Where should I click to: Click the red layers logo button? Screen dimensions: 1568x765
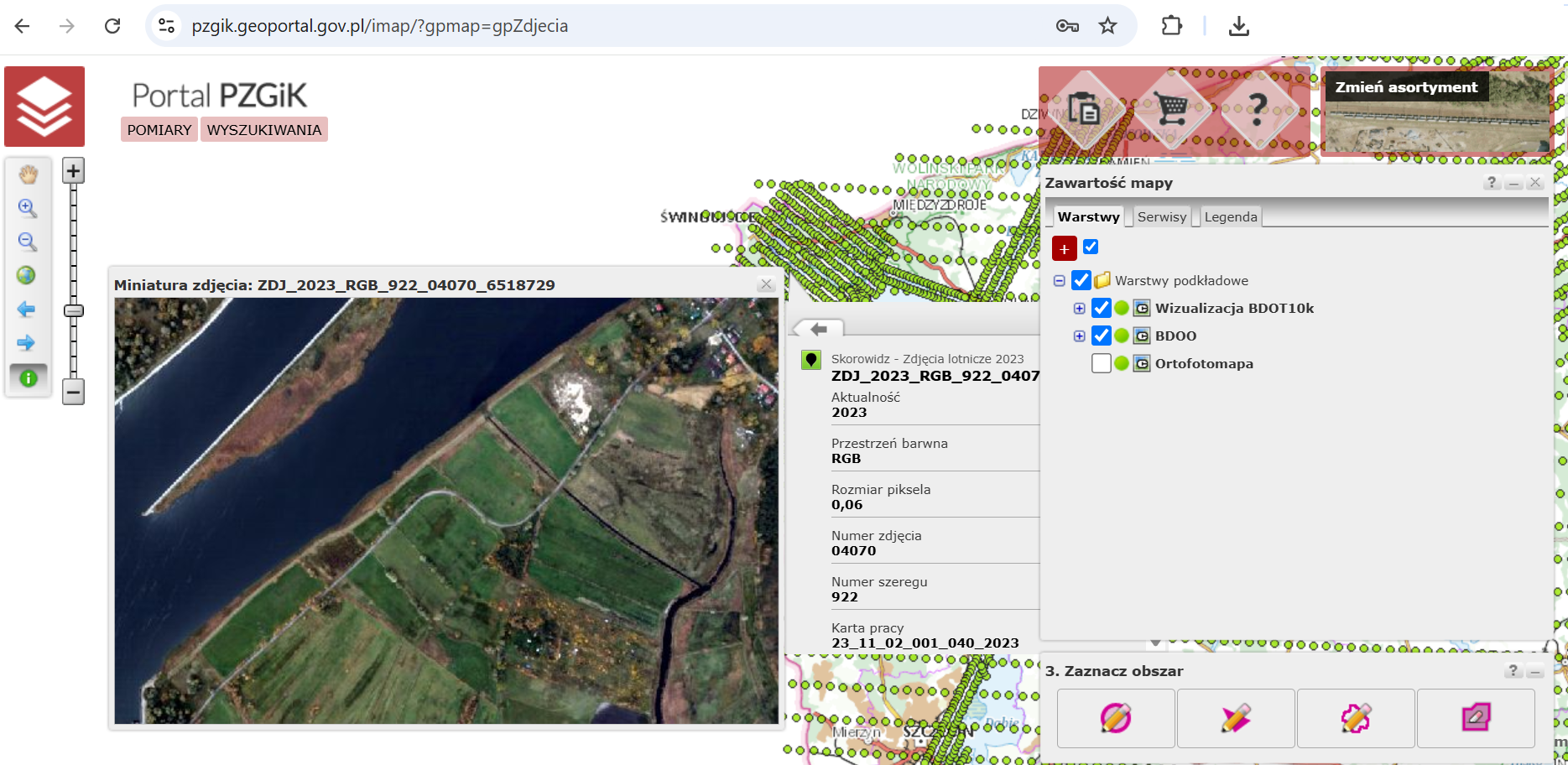pos(44,107)
